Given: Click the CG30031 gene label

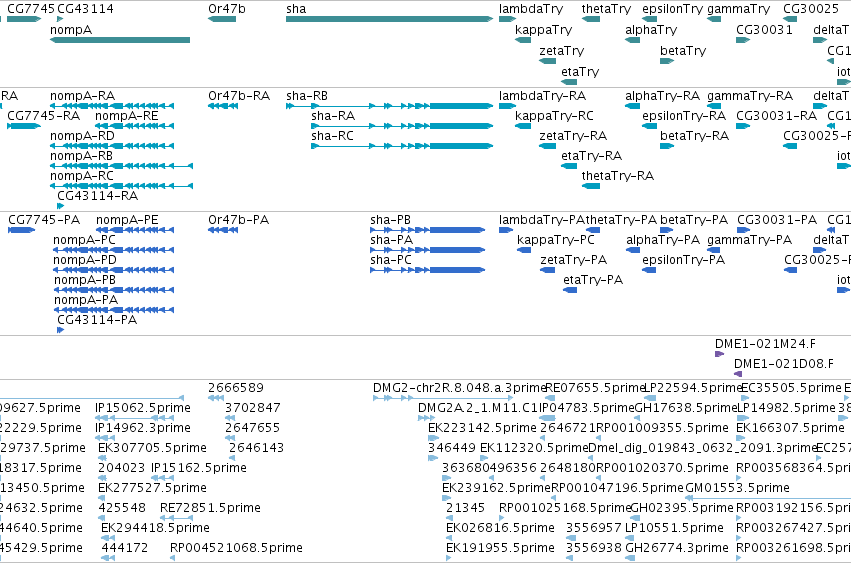Looking at the screenshot, I should pos(764,30).
